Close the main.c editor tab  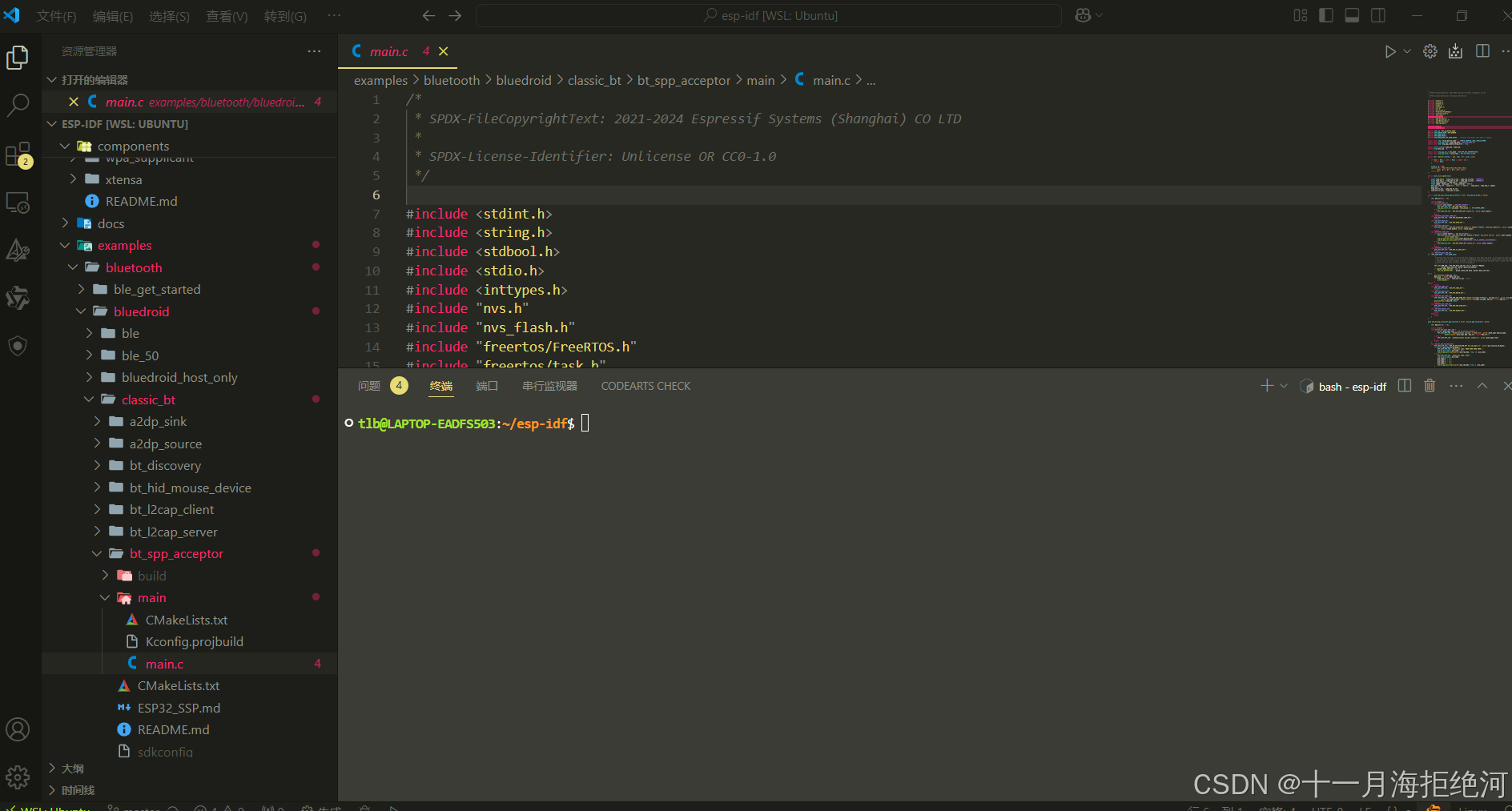click(x=443, y=51)
